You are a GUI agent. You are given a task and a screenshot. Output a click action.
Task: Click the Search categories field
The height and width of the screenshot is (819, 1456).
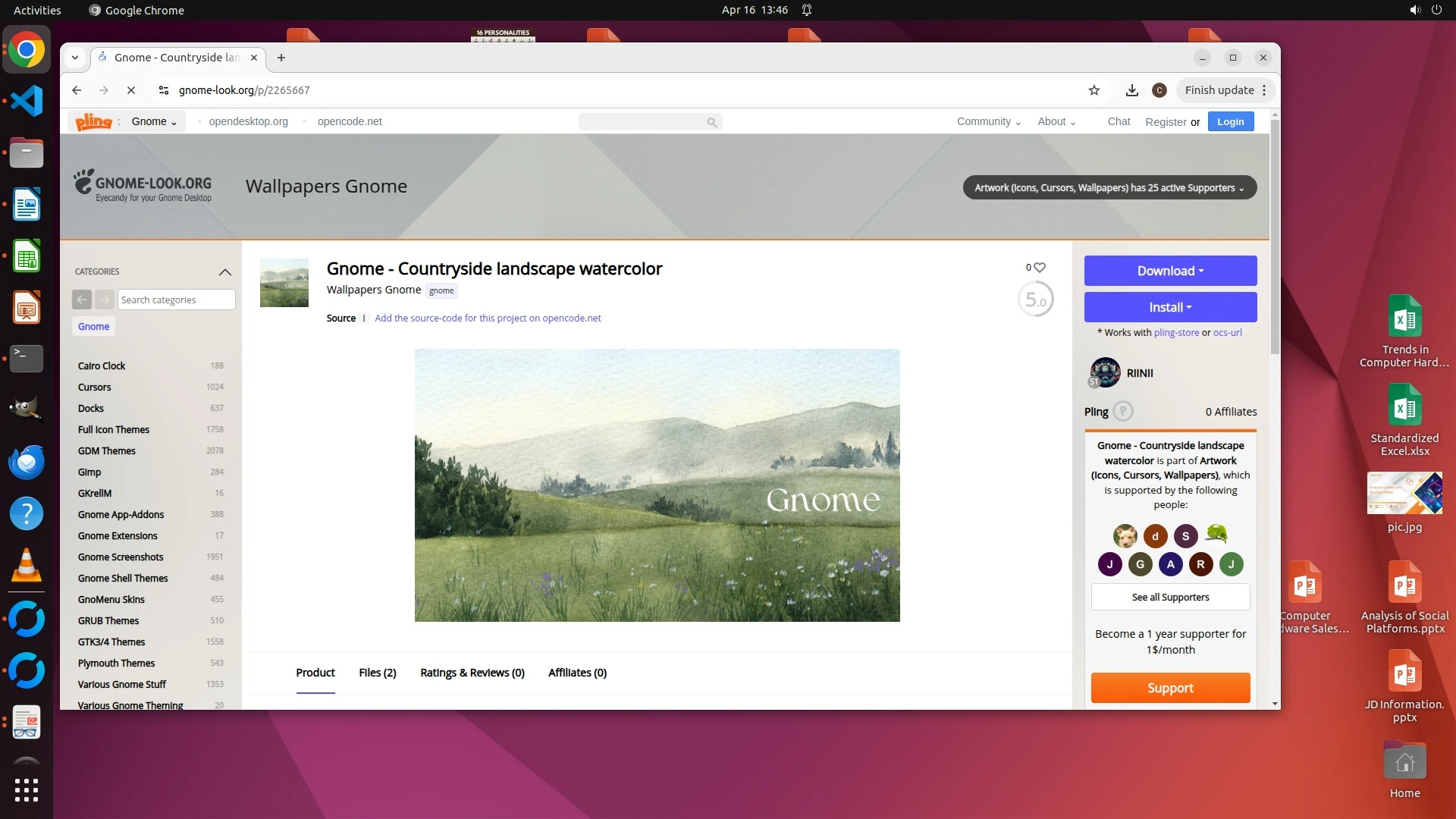point(176,300)
